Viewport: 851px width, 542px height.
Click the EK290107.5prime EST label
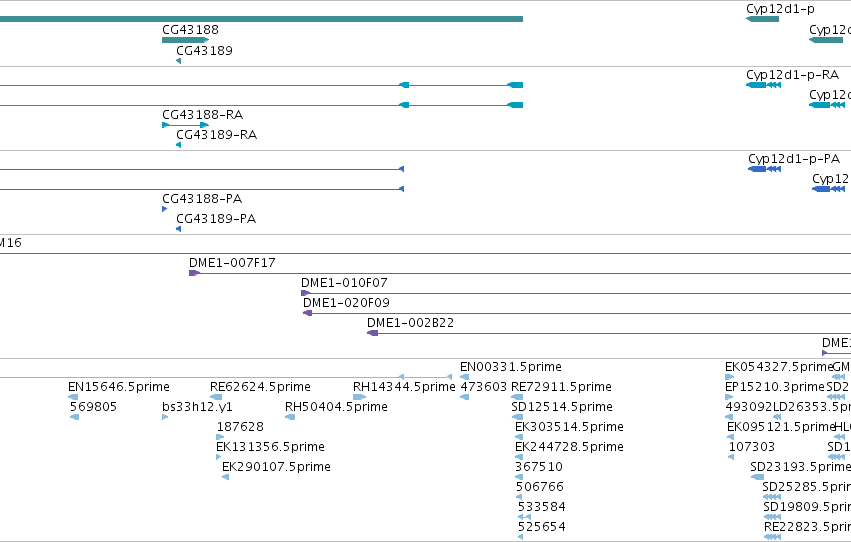tap(276, 467)
